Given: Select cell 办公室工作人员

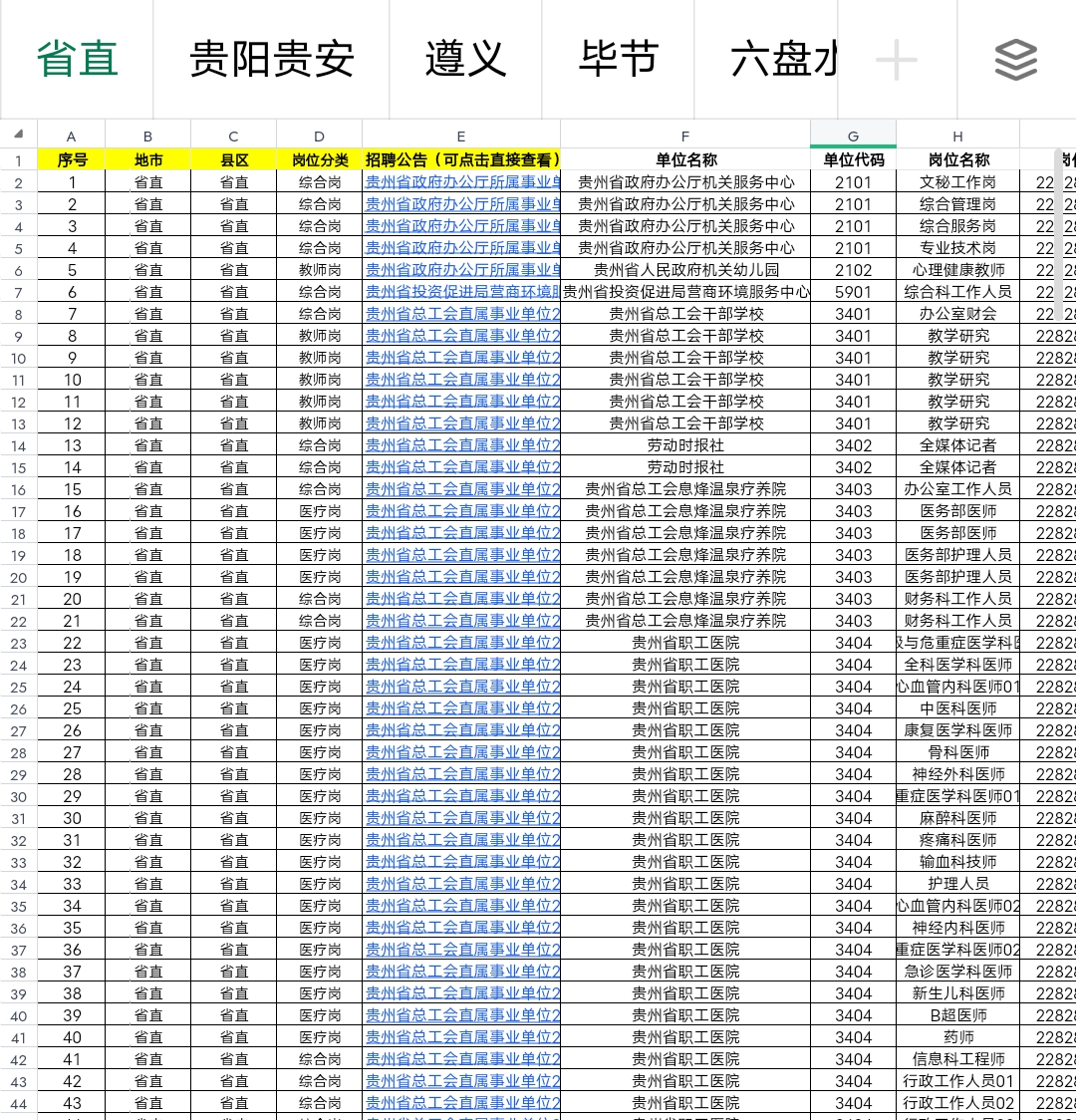Looking at the screenshot, I should pos(957,489).
